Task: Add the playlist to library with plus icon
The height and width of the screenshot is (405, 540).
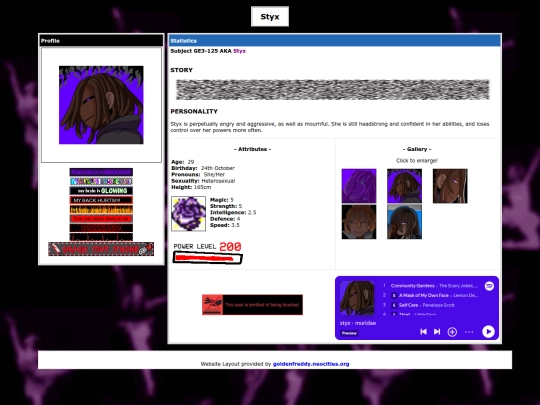Action: pyautogui.click(x=452, y=332)
